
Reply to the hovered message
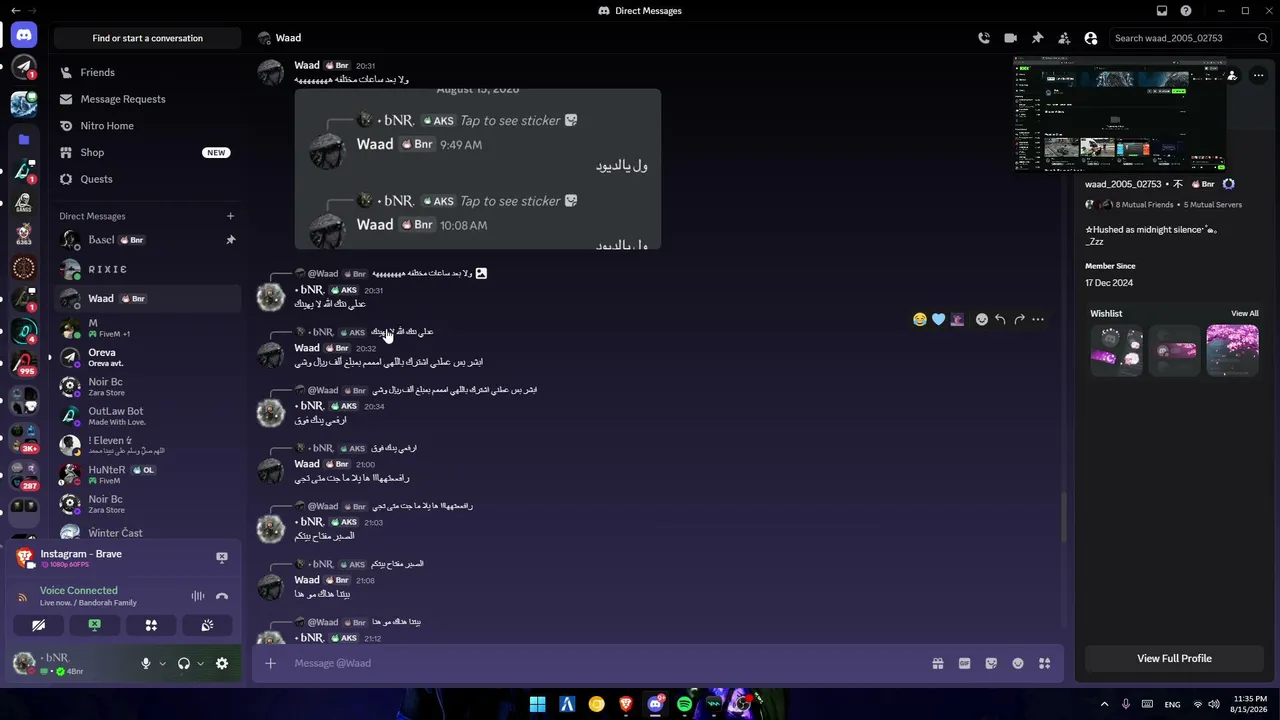1000,319
